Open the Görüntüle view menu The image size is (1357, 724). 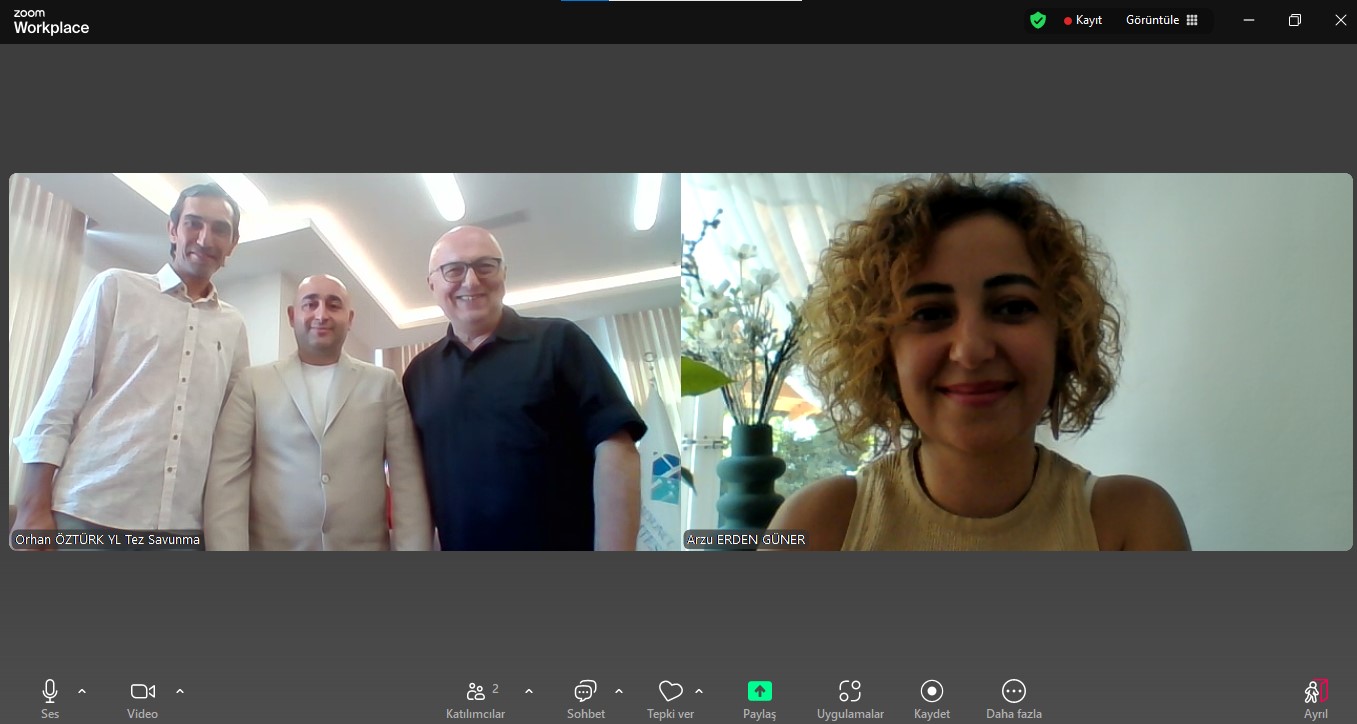click(x=1162, y=20)
